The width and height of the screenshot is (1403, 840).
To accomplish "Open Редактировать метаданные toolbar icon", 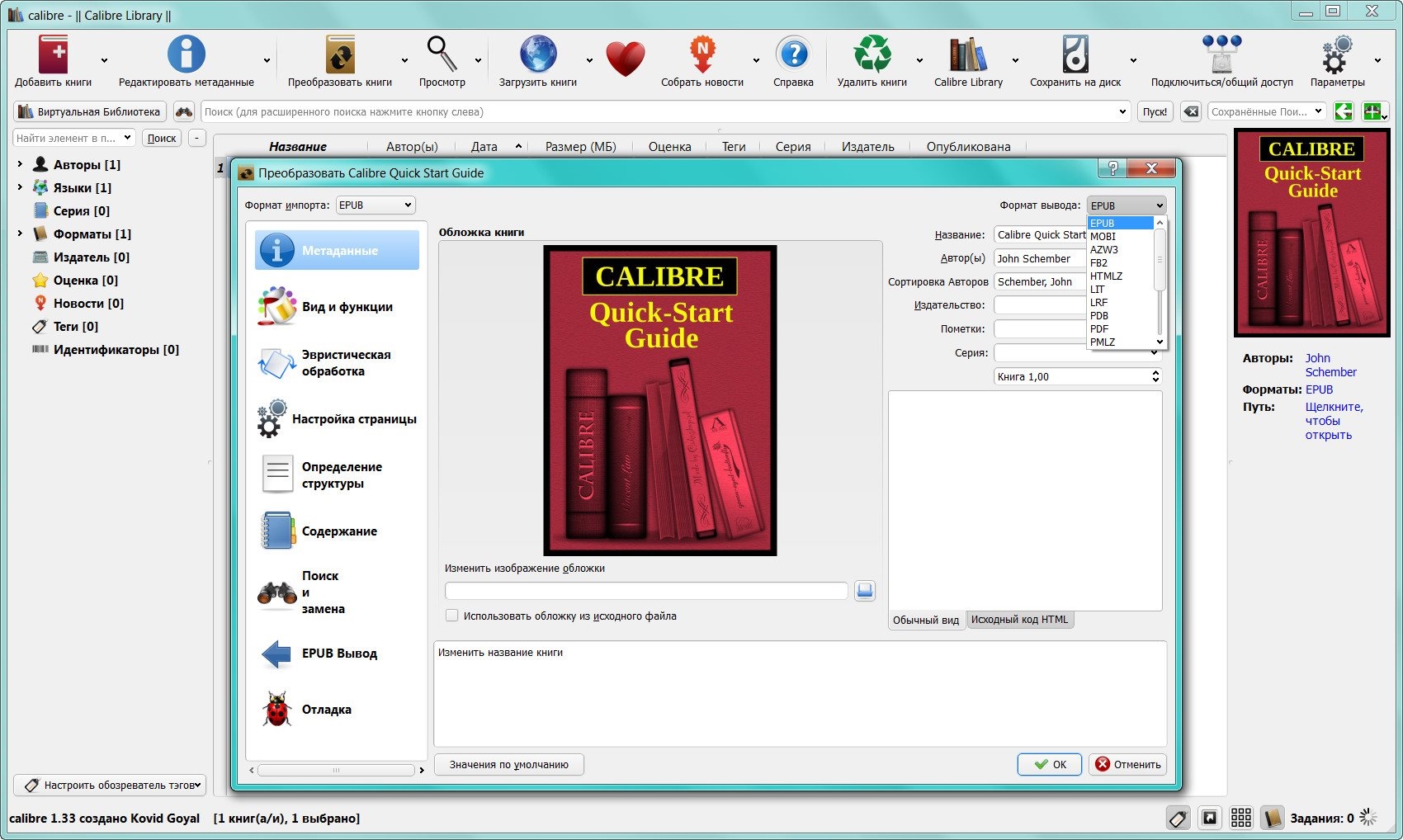I will [x=186, y=55].
